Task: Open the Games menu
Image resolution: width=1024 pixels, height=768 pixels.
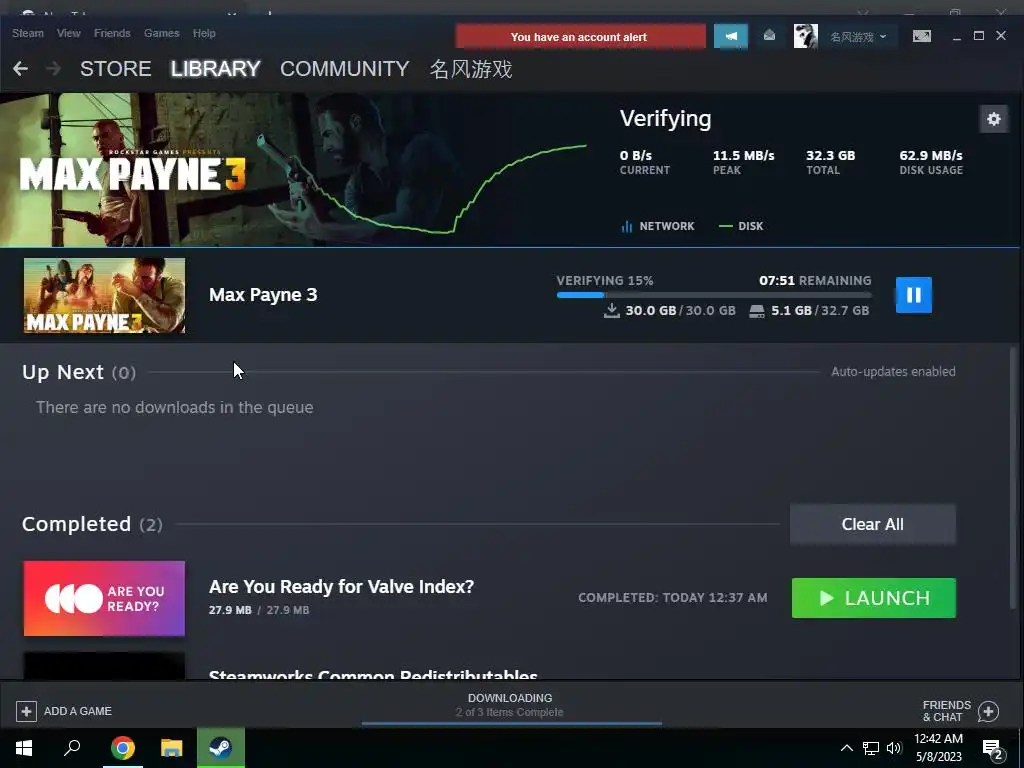Action: (x=161, y=33)
